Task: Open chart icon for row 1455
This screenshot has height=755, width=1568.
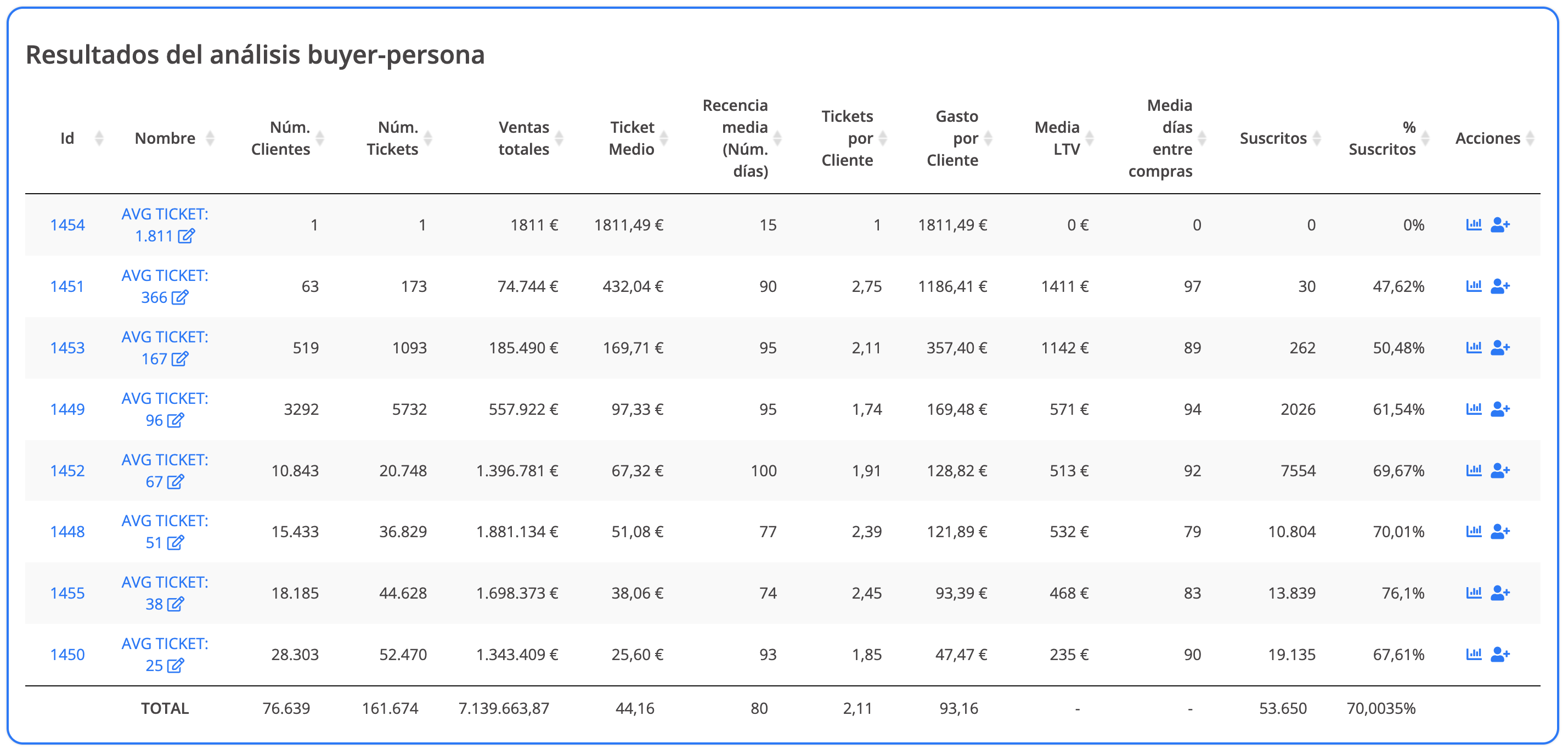Action: (x=1473, y=593)
